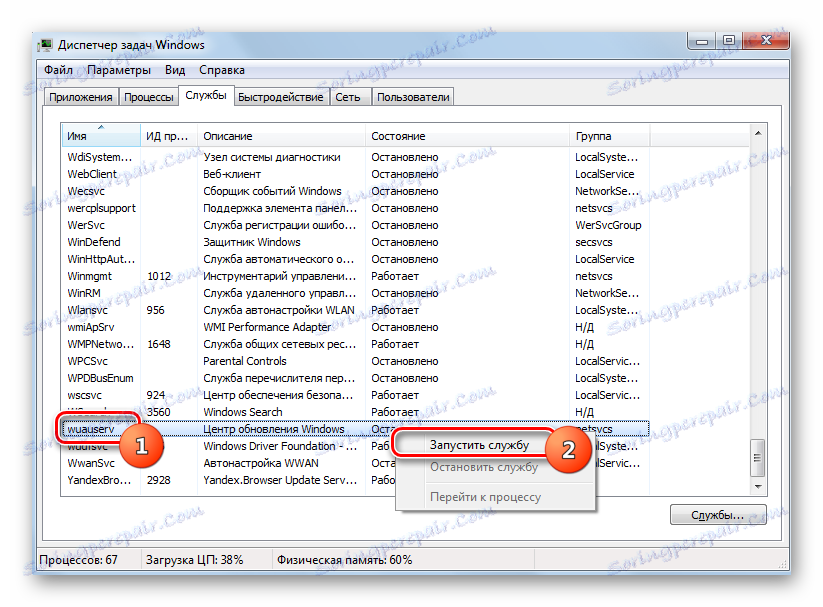
Task: Select the Службы tab
Action: pos(206,96)
